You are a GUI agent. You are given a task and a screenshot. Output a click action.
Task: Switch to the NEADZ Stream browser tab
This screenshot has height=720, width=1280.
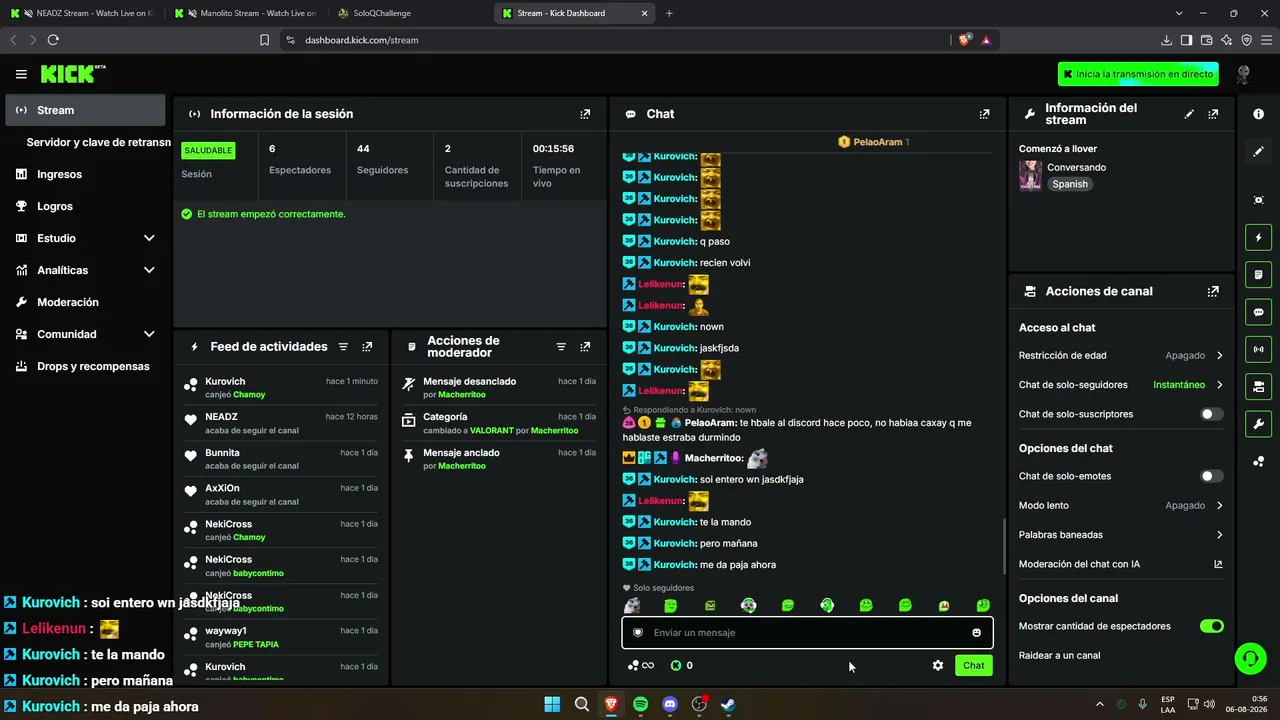[82, 13]
